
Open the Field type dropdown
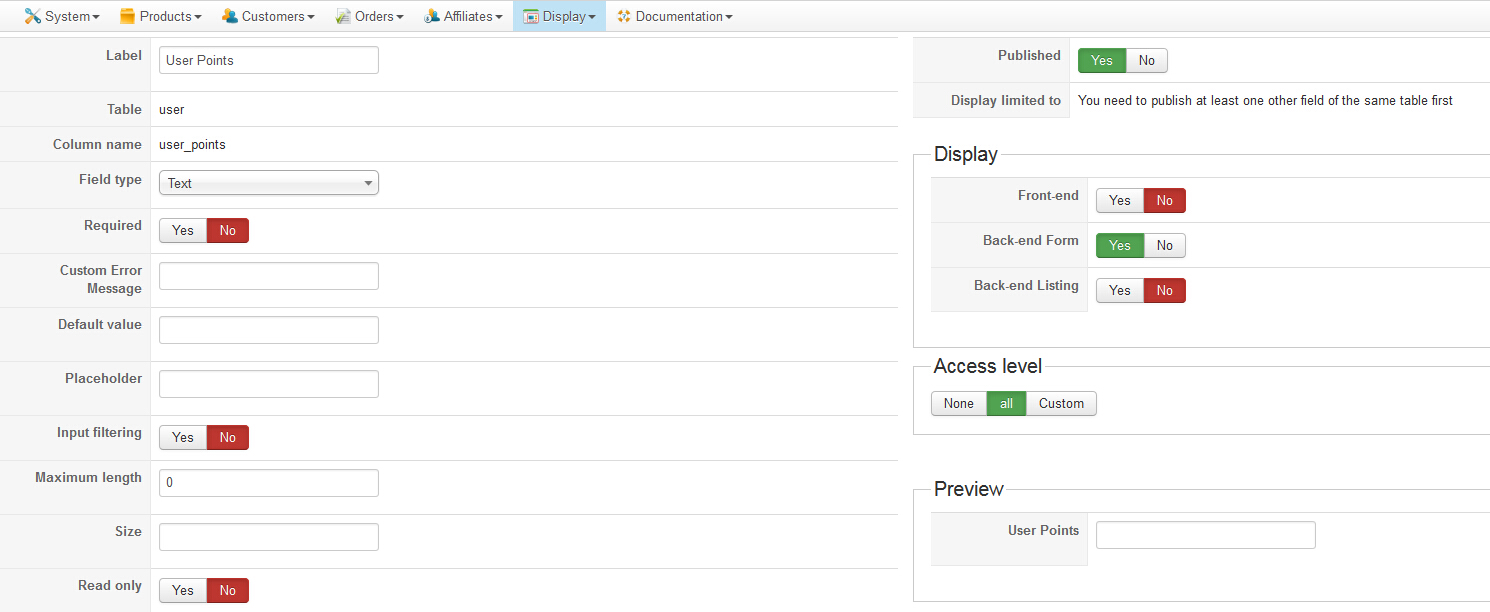[268, 183]
